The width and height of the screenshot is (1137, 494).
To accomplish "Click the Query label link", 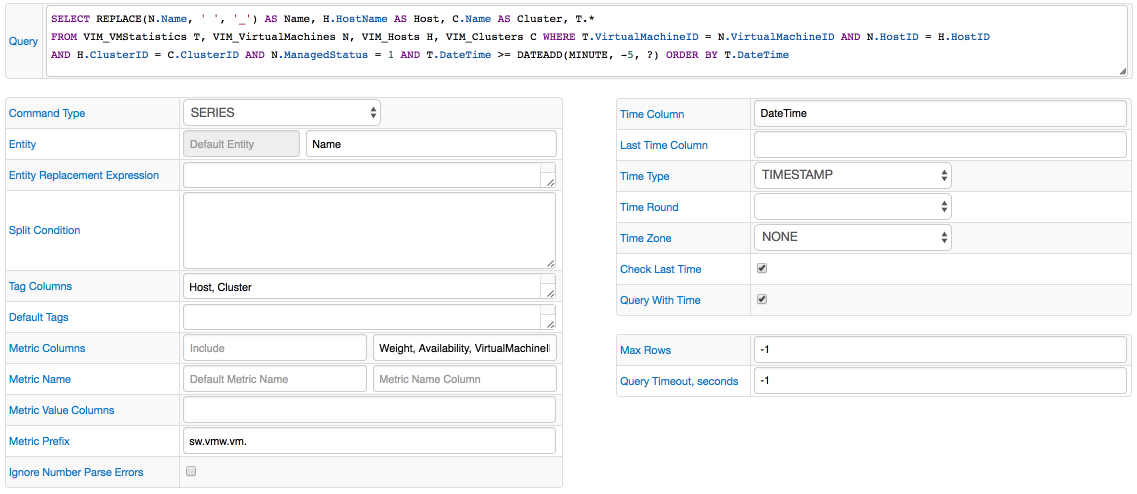I will click(x=23, y=41).
